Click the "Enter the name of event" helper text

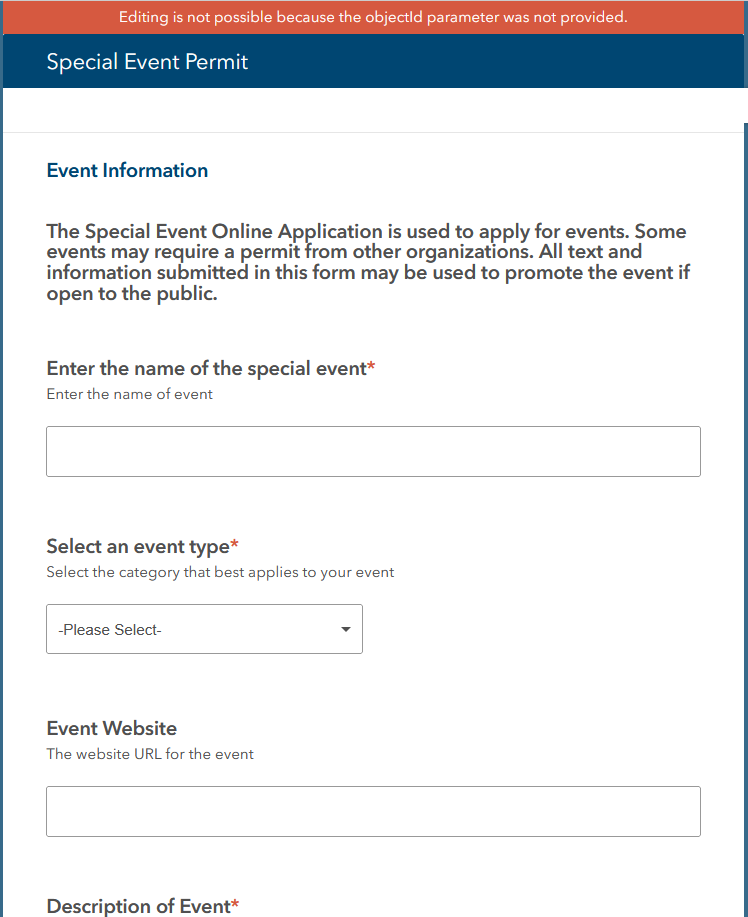tap(129, 394)
